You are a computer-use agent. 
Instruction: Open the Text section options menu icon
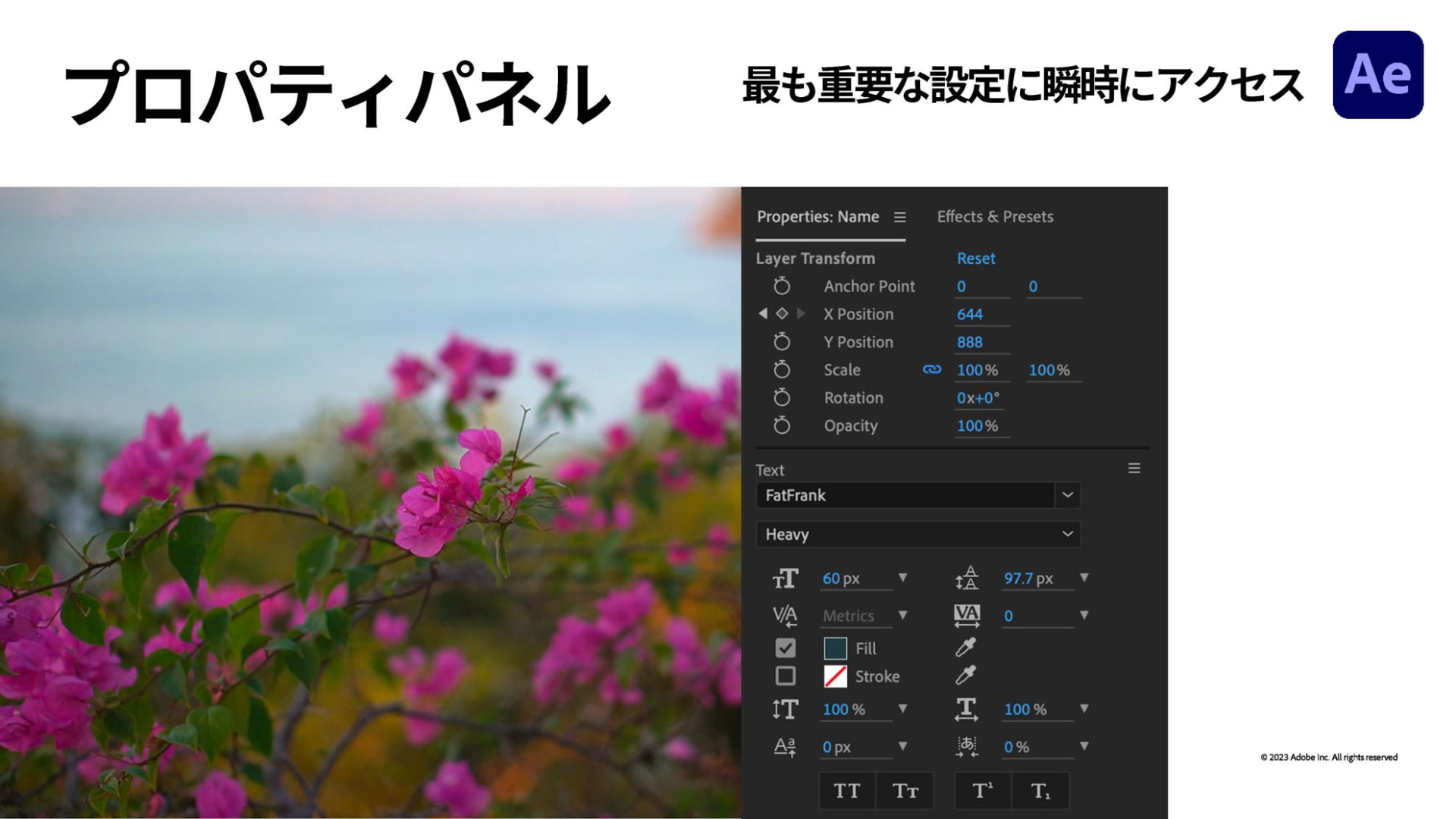pos(1134,469)
